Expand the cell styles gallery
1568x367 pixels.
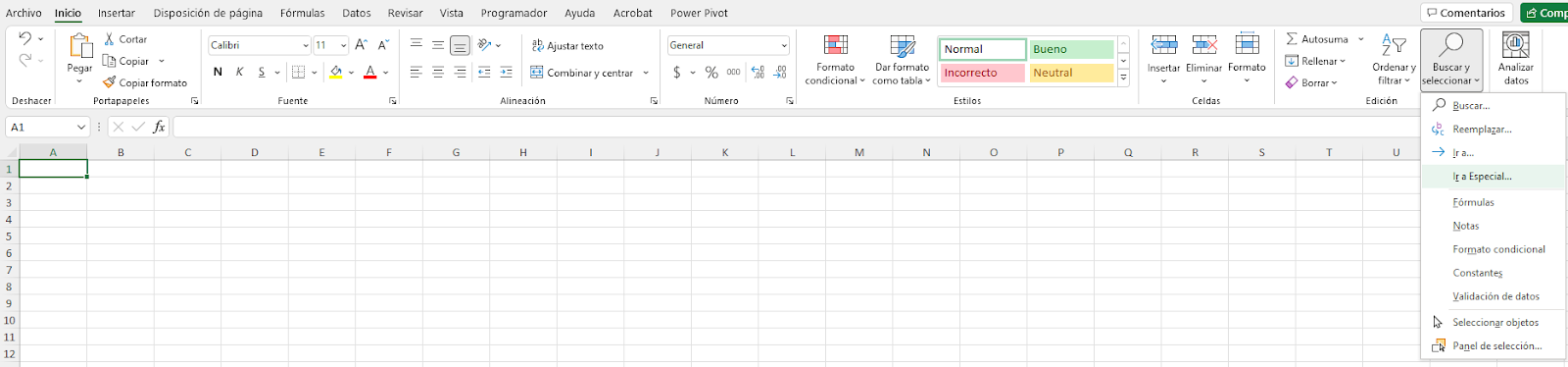tap(1123, 78)
